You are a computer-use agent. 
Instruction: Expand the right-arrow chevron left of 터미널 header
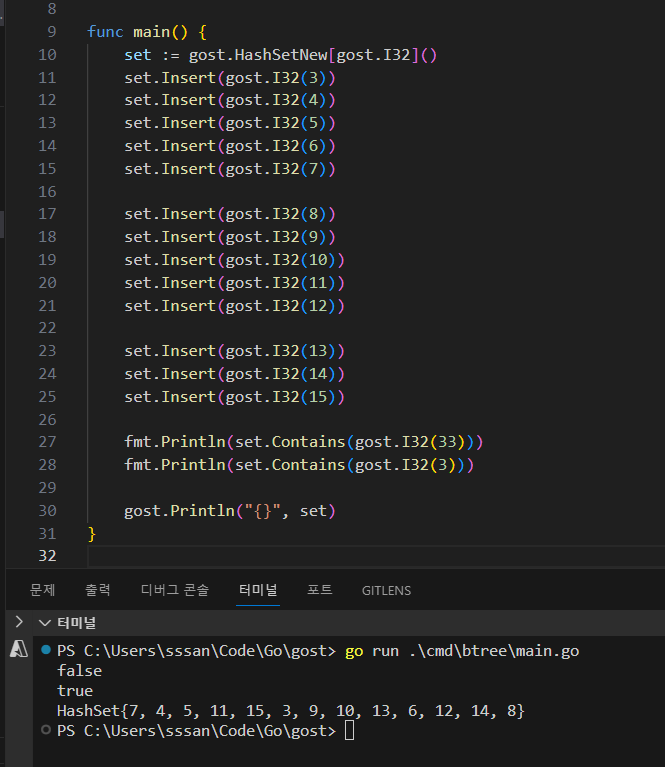(18, 622)
